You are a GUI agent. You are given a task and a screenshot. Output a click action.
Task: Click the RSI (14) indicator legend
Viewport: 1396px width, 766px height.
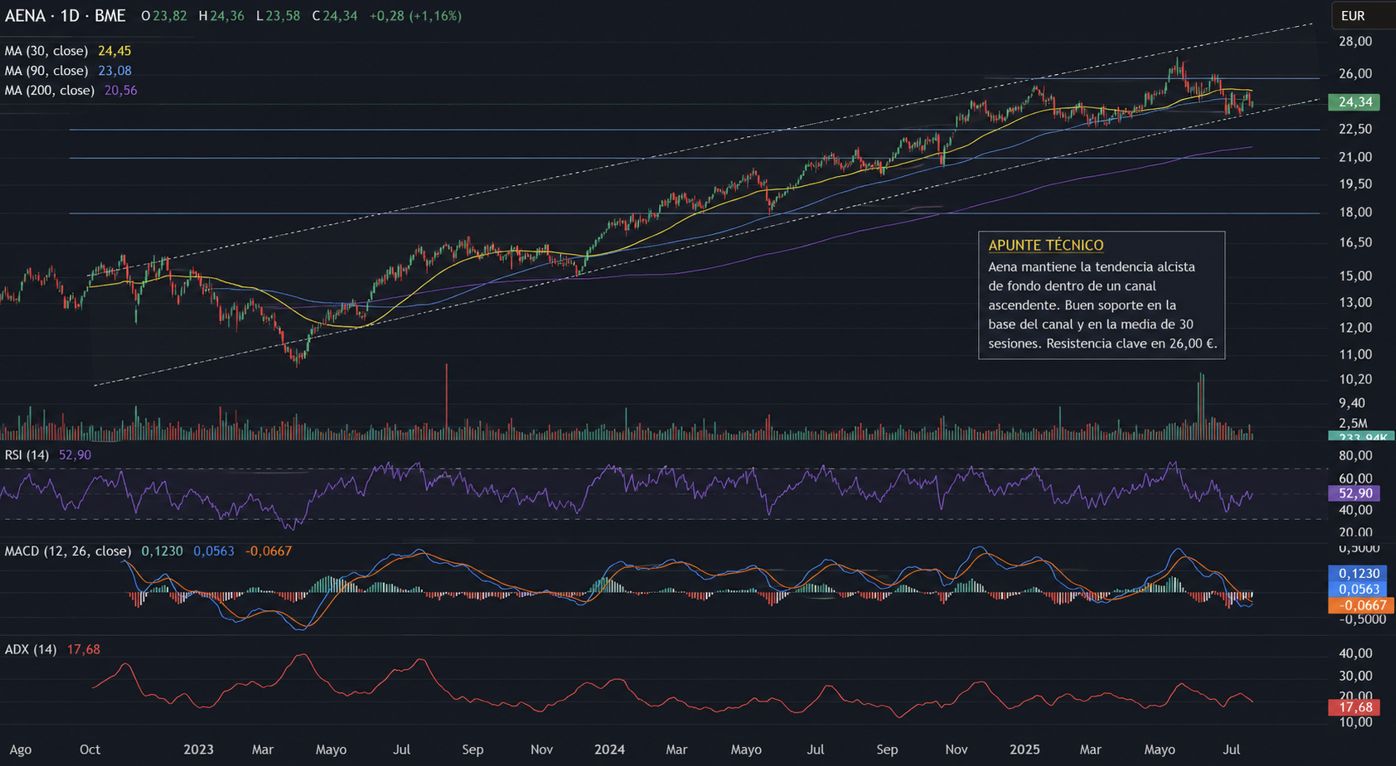pyautogui.click(x=27, y=455)
